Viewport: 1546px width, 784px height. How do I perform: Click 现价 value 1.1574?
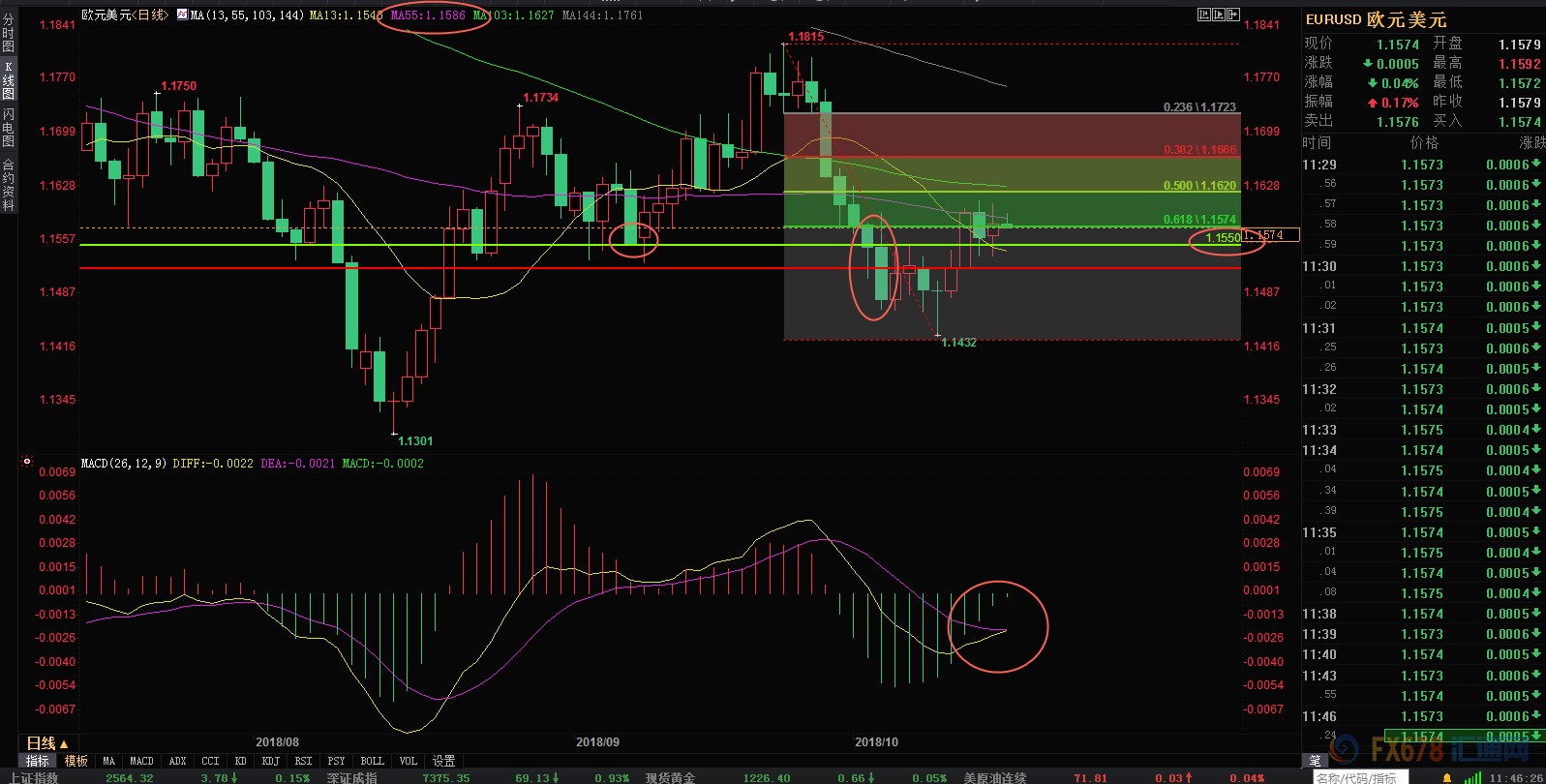1398,45
